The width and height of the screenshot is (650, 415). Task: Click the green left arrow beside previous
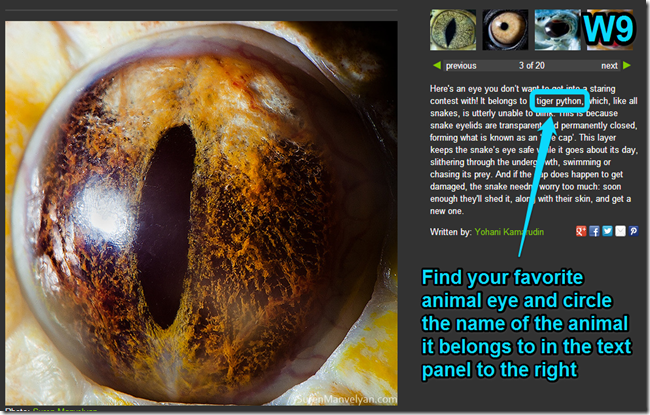point(437,65)
